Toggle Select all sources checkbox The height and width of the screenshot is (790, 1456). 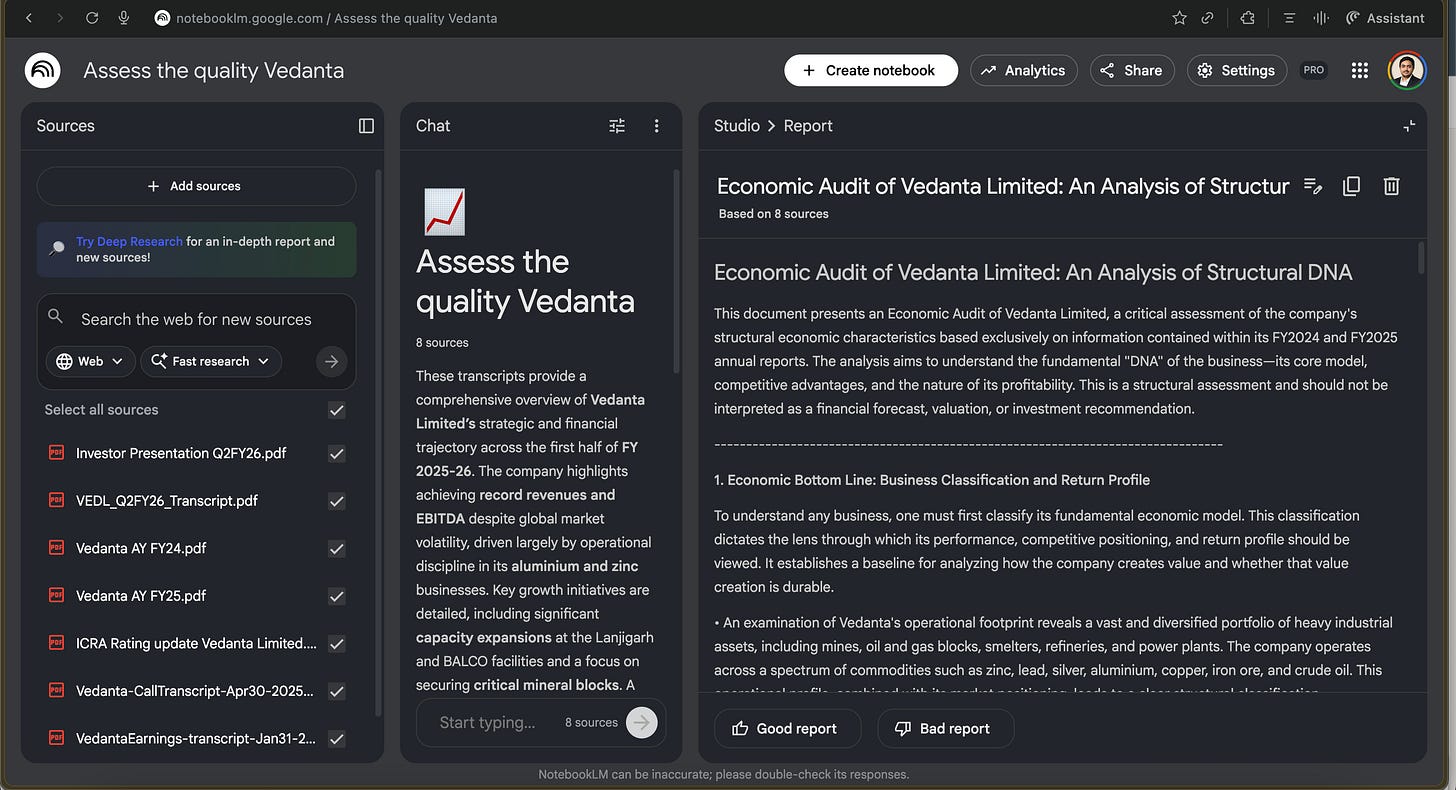pyautogui.click(x=337, y=410)
